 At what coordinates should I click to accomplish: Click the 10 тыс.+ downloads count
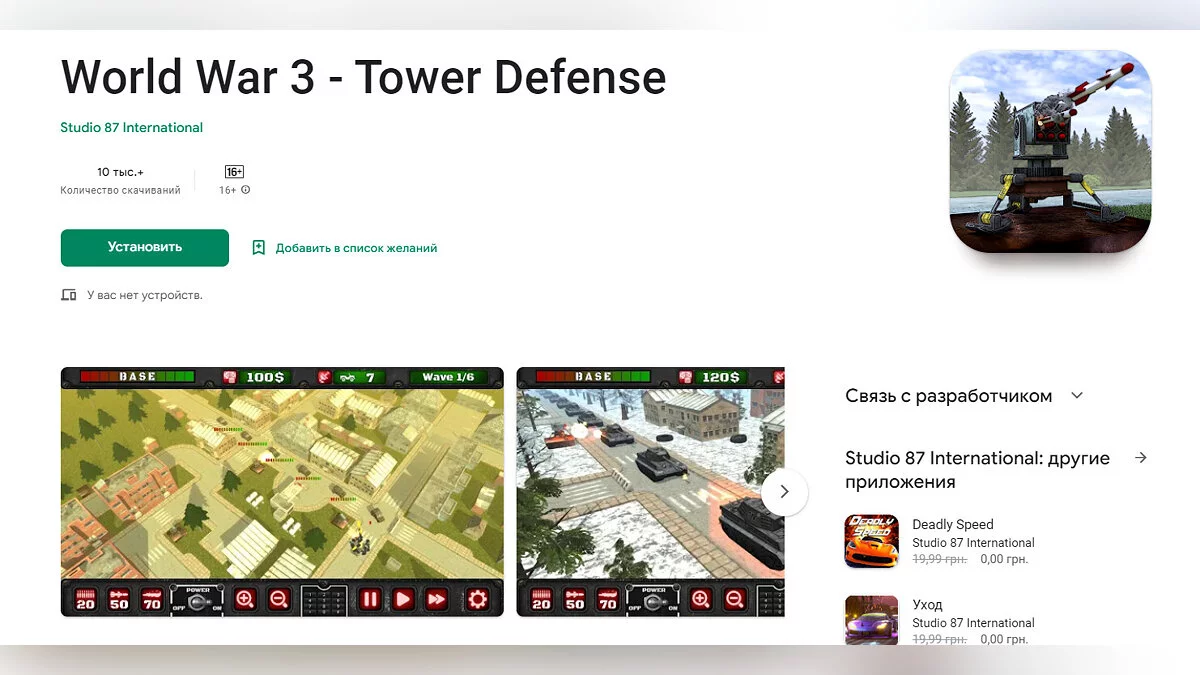coord(120,172)
